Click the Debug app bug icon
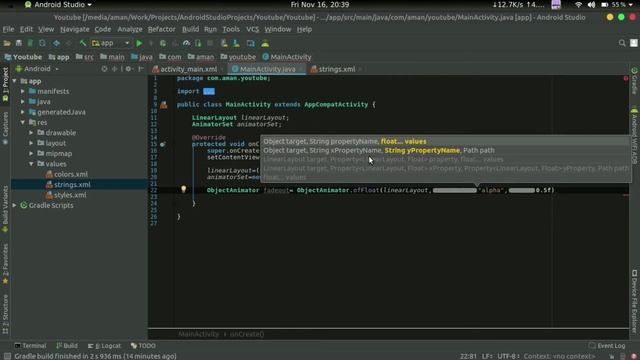Screen dimensions: 640x360 [163, 43]
